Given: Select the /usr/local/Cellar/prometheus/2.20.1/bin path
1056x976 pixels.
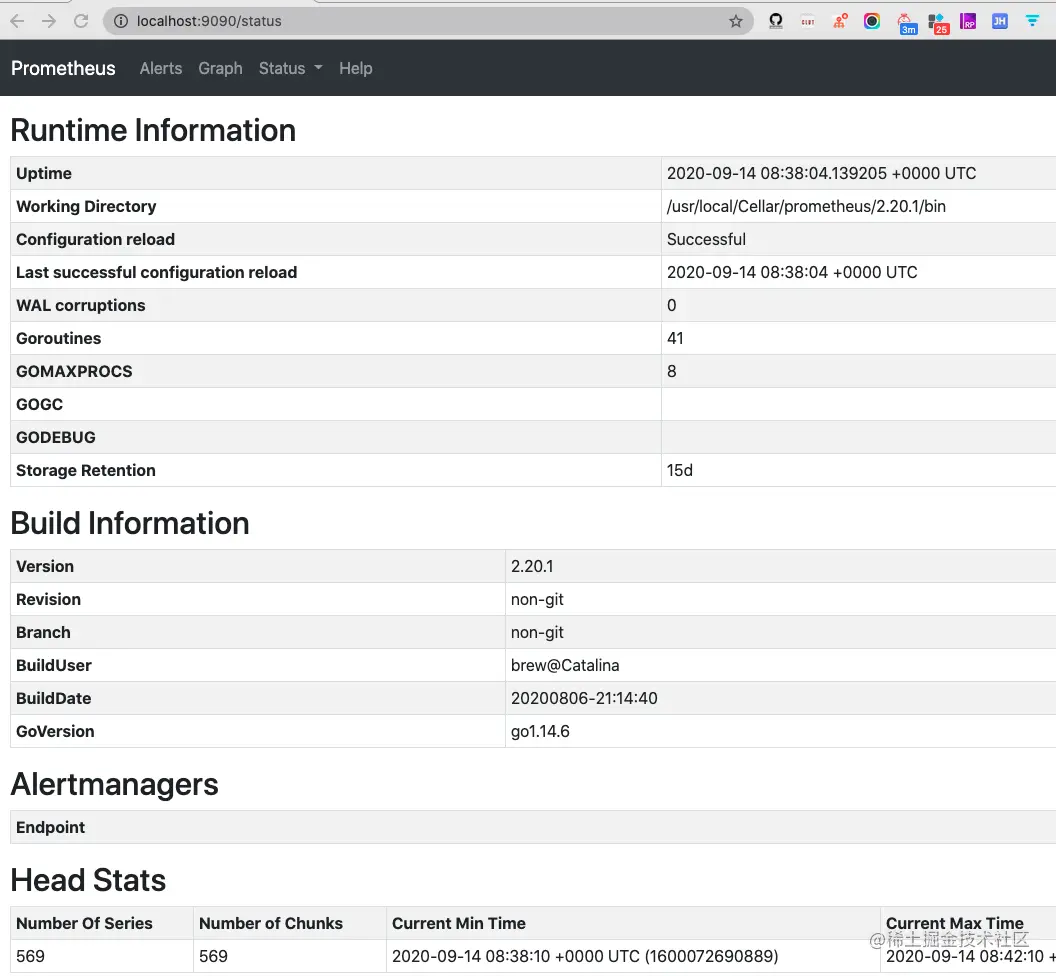Looking at the screenshot, I should coord(806,206).
